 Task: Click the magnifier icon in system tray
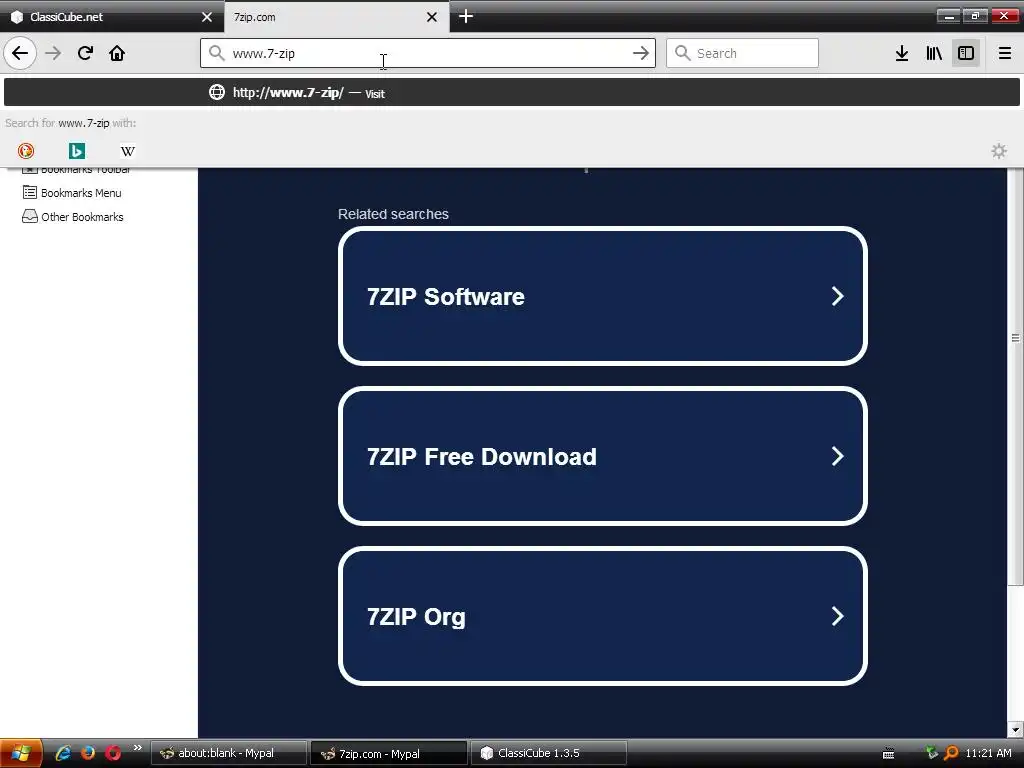tap(951, 753)
